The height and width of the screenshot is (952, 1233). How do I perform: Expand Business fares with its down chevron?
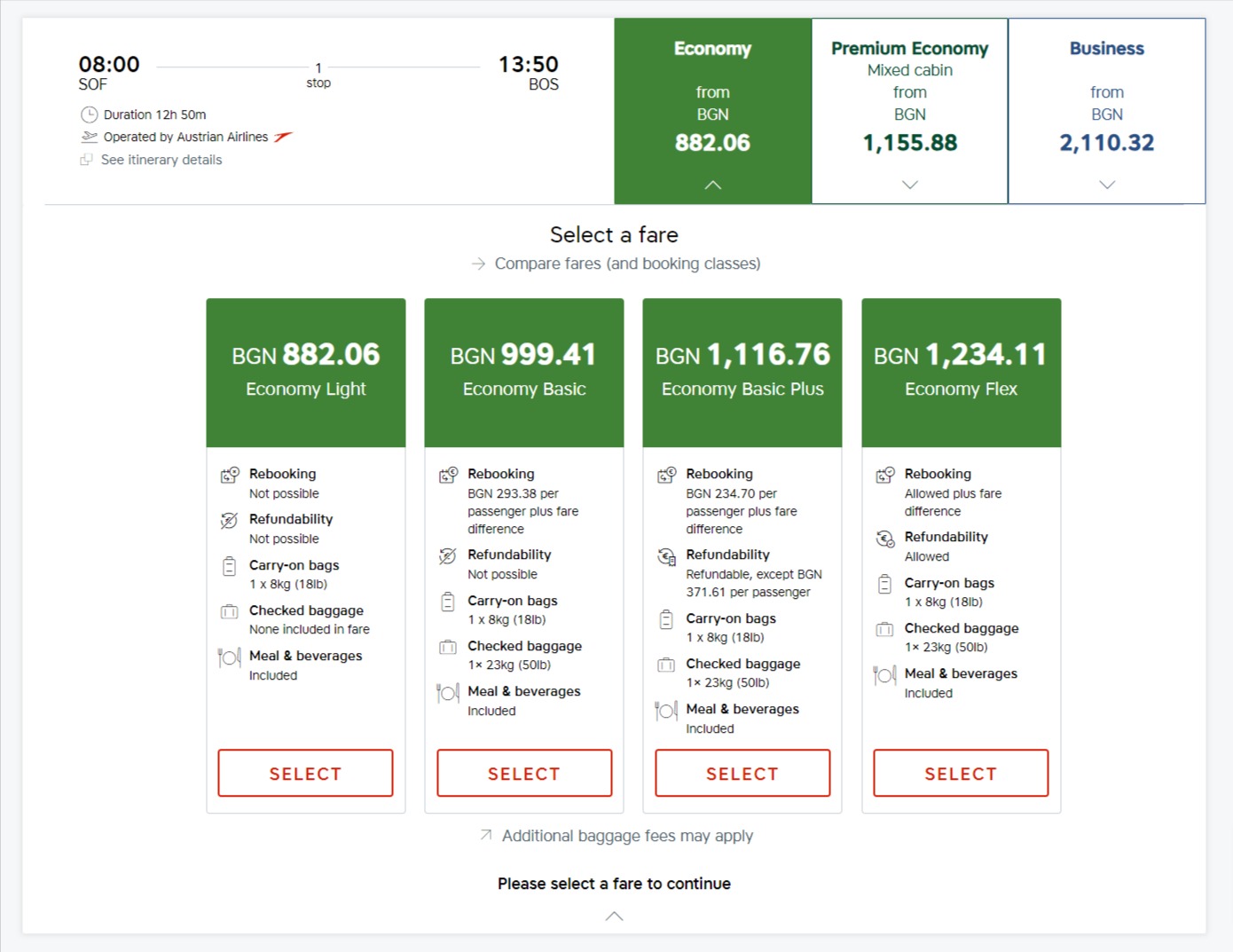(x=1106, y=185)
